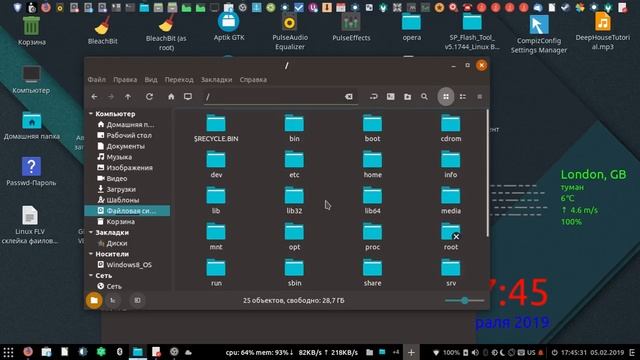This screenshot has width=640, height=360.
Task: Collapse the Закладки sidebar section
Action: 91,232
